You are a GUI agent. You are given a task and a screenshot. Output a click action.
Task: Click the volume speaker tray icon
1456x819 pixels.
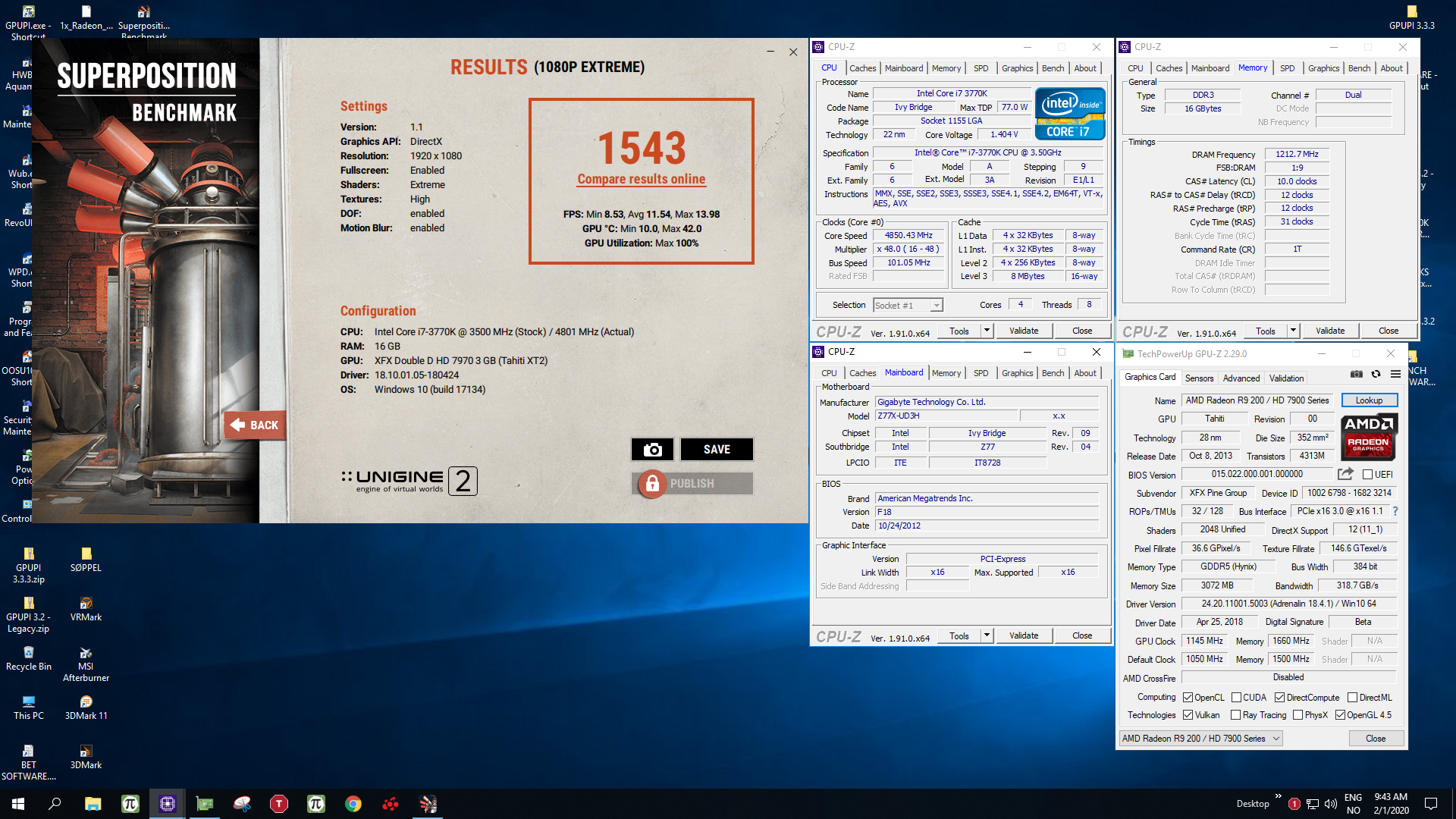coord(1330,804)
